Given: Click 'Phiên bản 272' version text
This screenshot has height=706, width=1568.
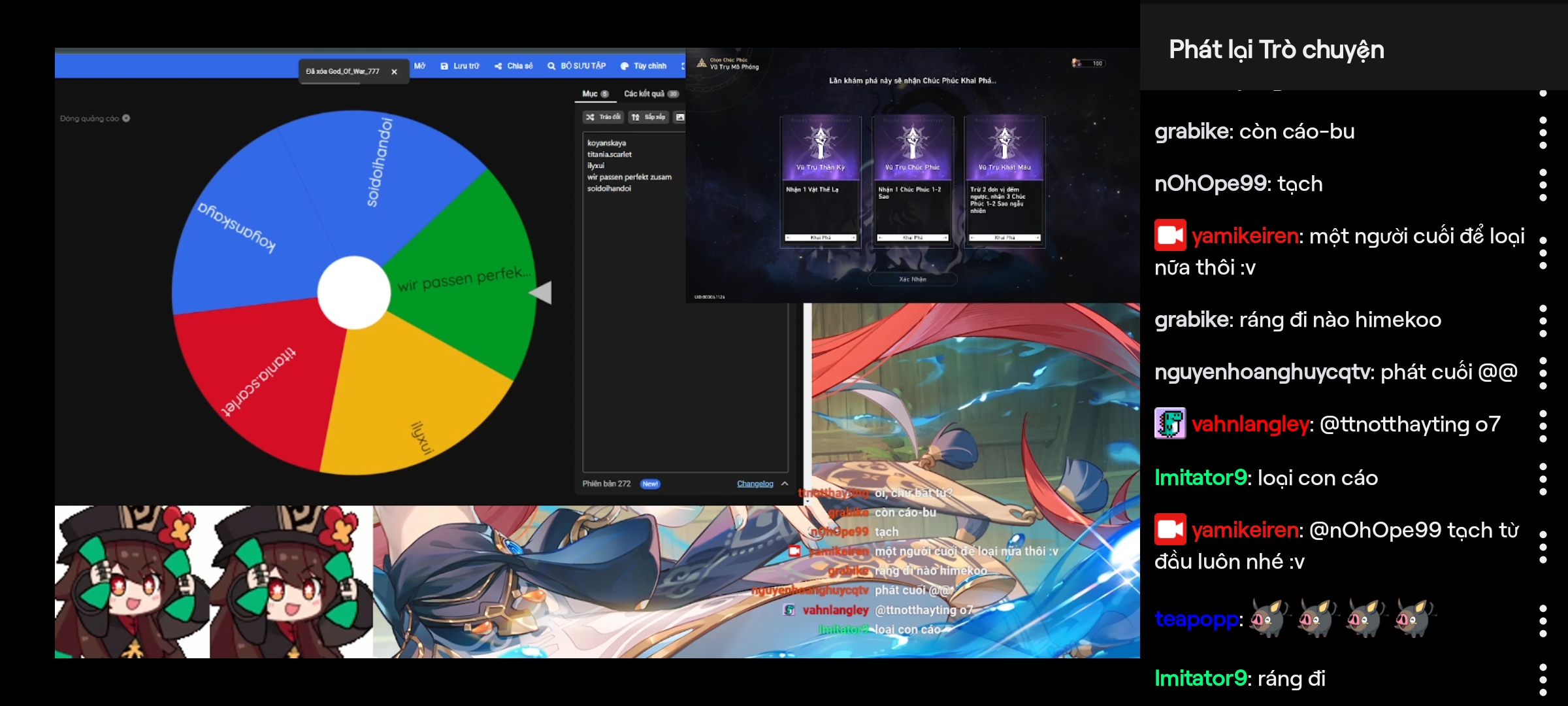Looking at the screenshot, I should (606, 484).
